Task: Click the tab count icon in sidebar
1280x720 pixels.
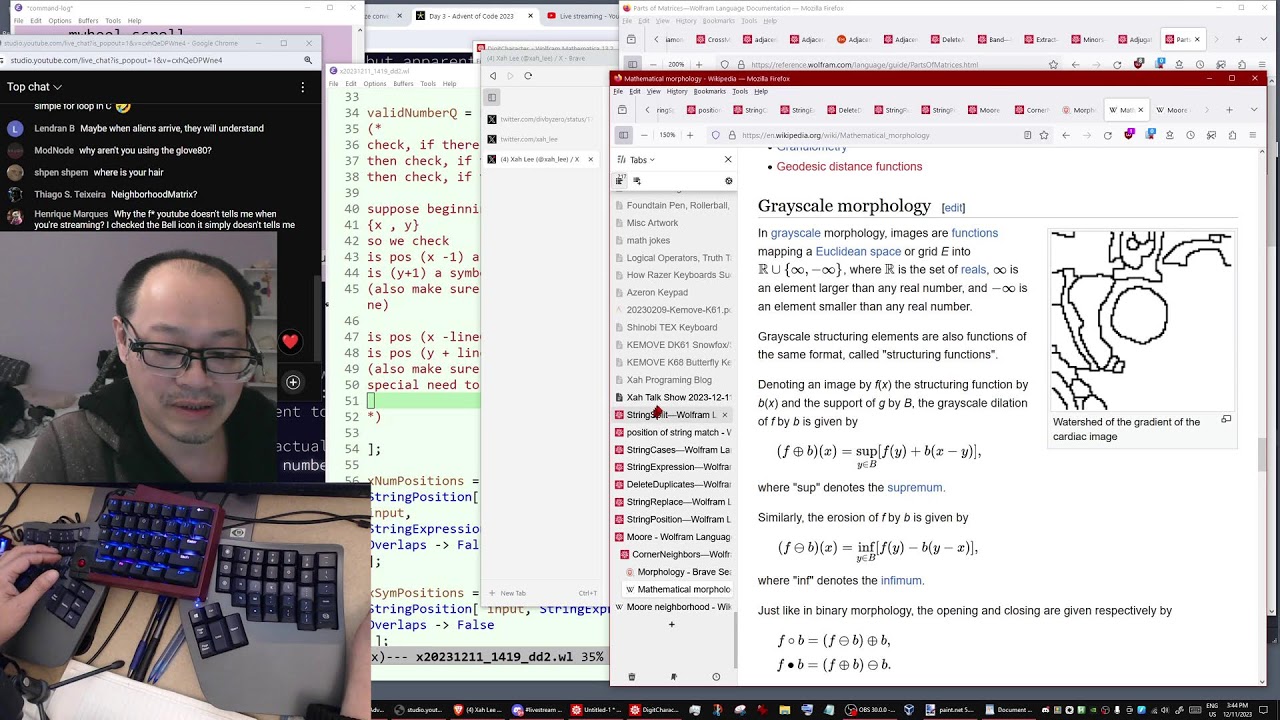Action: tap(620, 181)
